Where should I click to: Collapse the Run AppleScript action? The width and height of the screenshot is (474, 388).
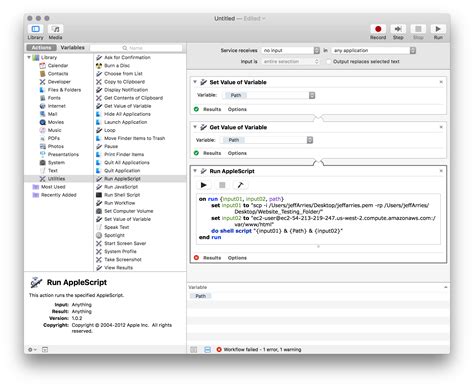click(x=195, y=171)
